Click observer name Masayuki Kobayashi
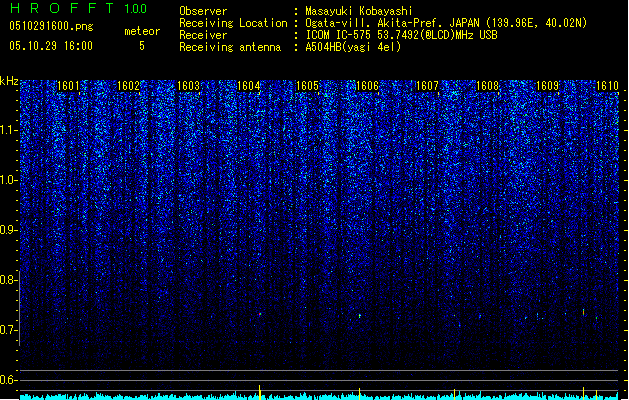 [359, 11]
